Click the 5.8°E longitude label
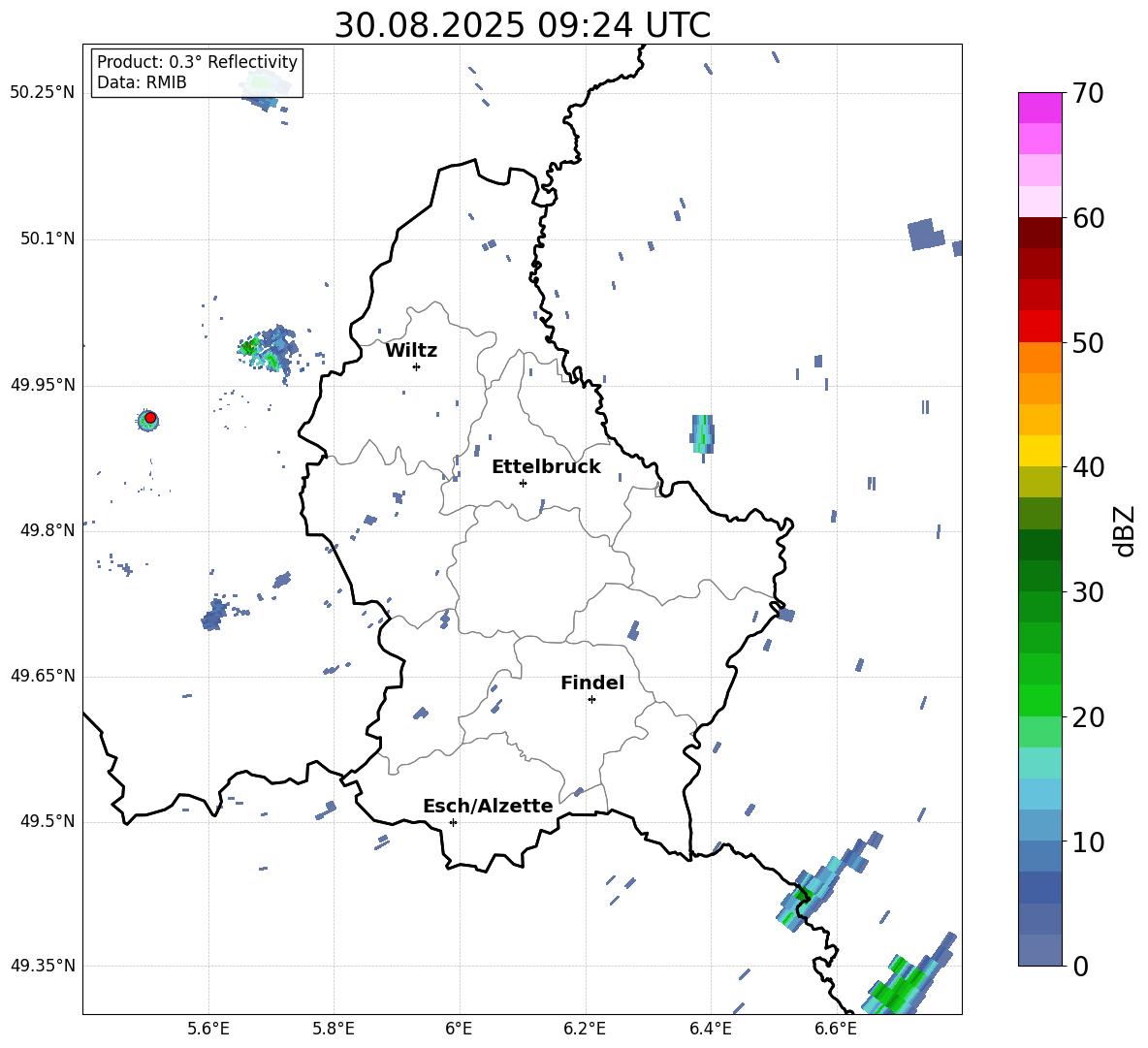Screen dimensions: 1148x1048 click(x=334, y=1029)
